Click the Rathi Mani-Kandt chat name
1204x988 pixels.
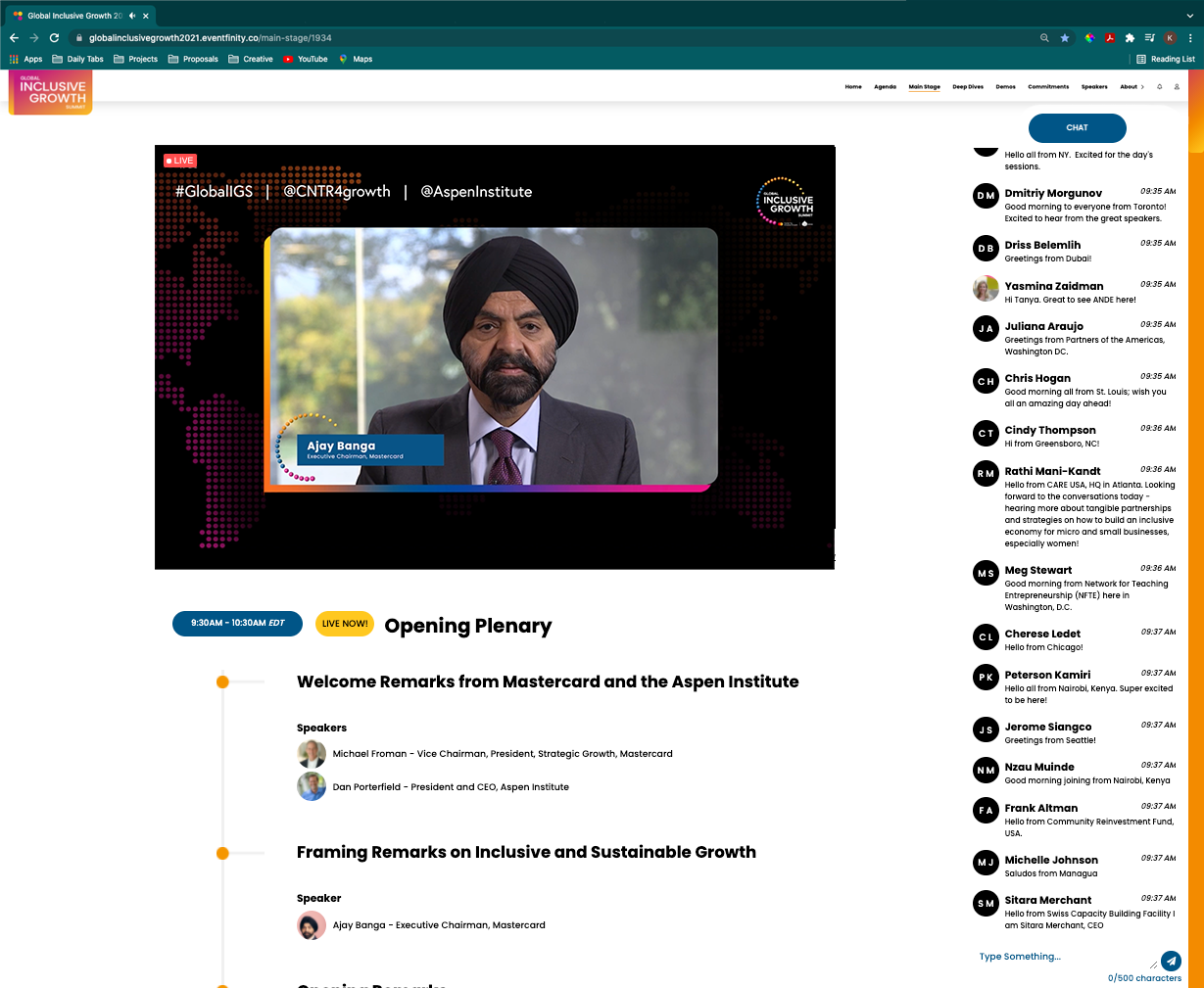[x=1052, y=471]
